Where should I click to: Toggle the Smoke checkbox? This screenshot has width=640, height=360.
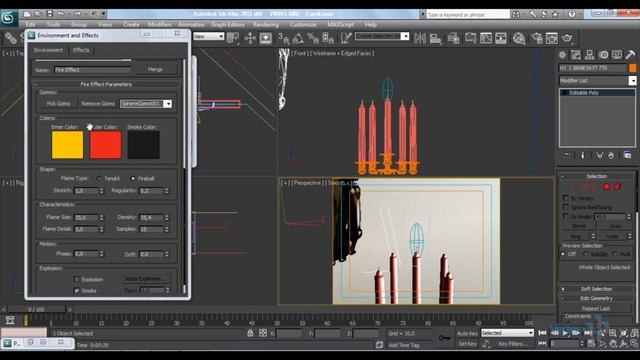76,291
